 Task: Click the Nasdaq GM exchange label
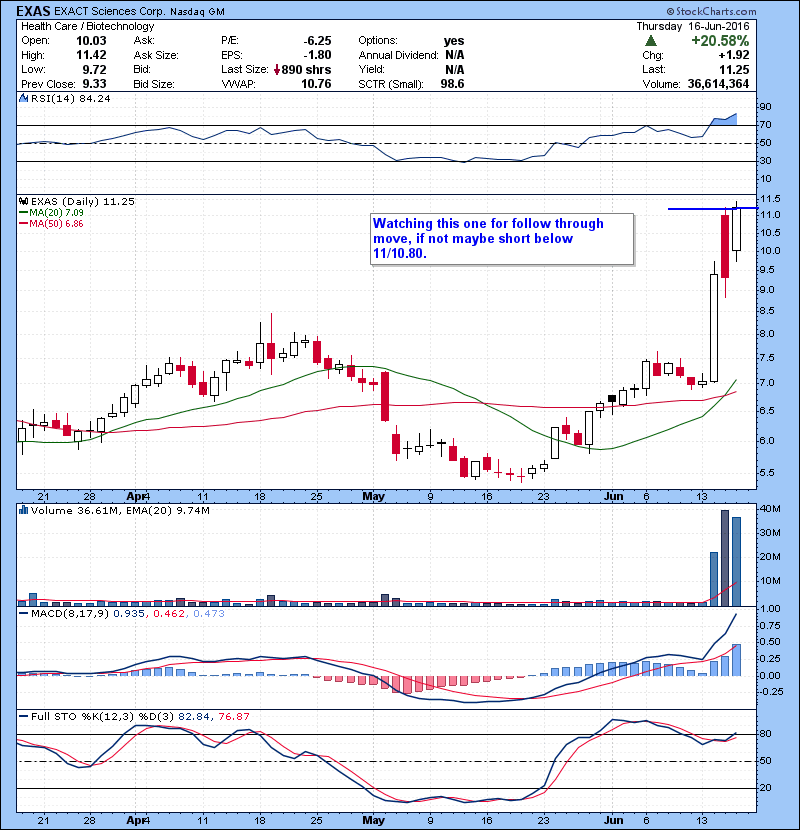(x=197, y=11)
